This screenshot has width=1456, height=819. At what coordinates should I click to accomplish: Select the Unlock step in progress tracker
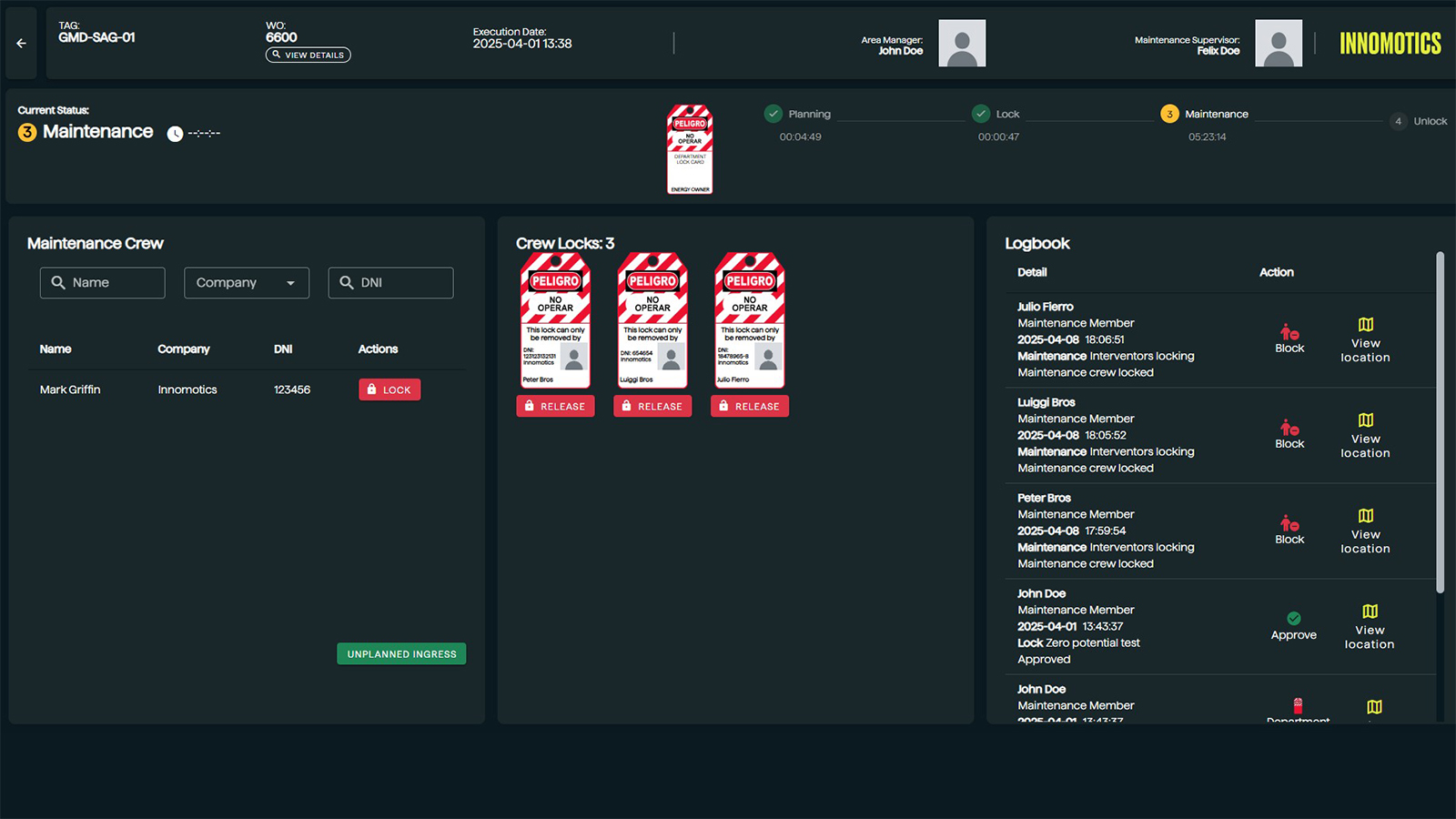1399,121
